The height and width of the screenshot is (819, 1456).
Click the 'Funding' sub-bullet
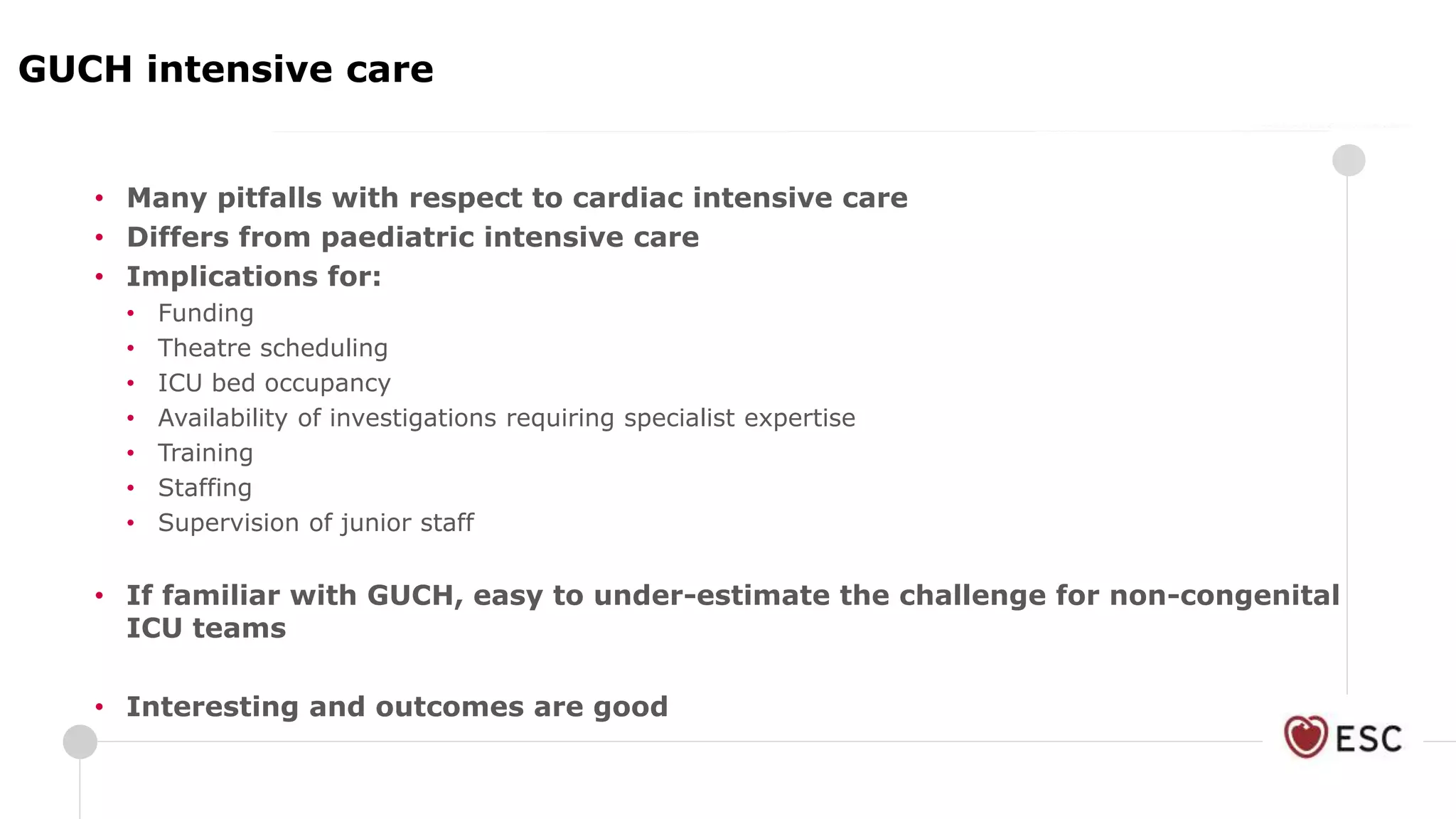205,314
